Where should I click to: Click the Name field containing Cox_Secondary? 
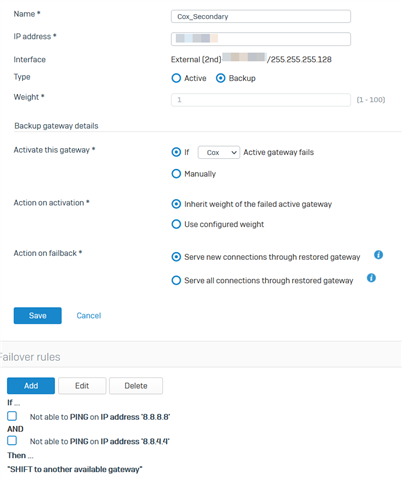[x=261, y=16]
